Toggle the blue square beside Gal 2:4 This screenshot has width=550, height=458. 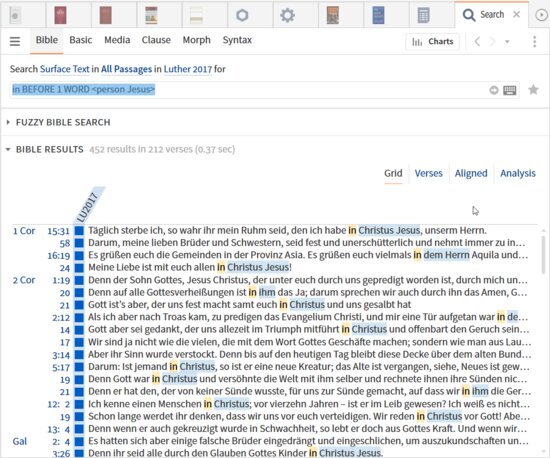tap(79, 441)
